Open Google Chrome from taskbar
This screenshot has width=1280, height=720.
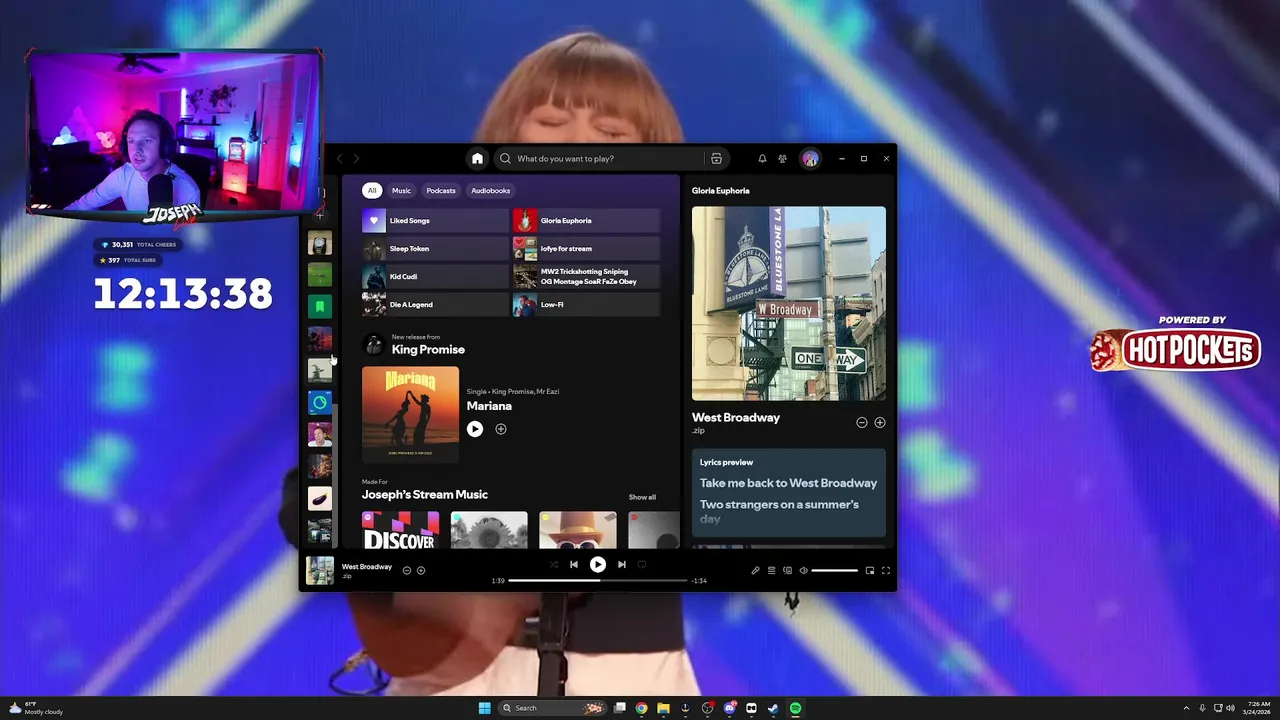pyautogui.click(x=641, y=708)
